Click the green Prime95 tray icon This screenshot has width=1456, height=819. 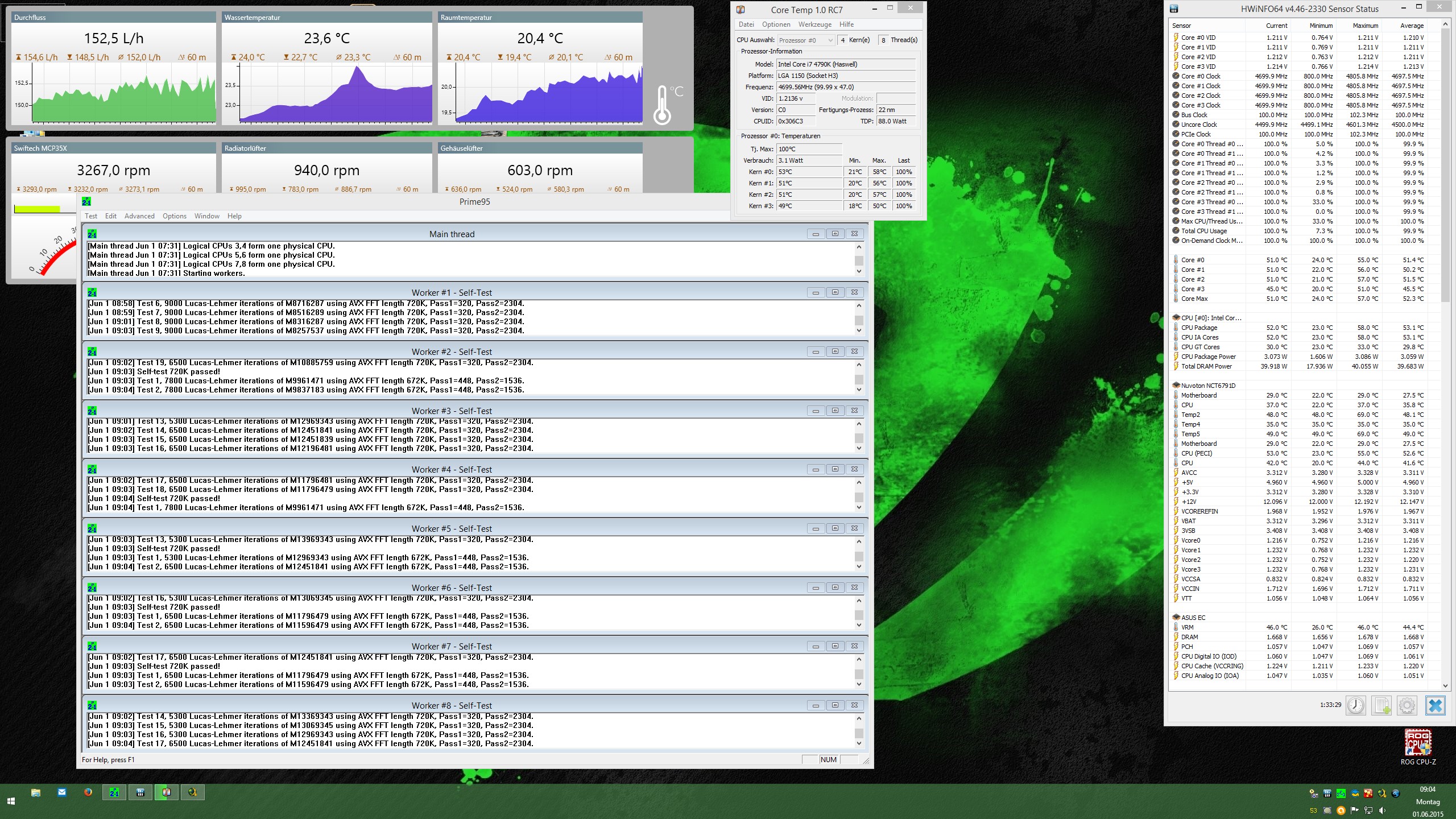coord(1341,793)
